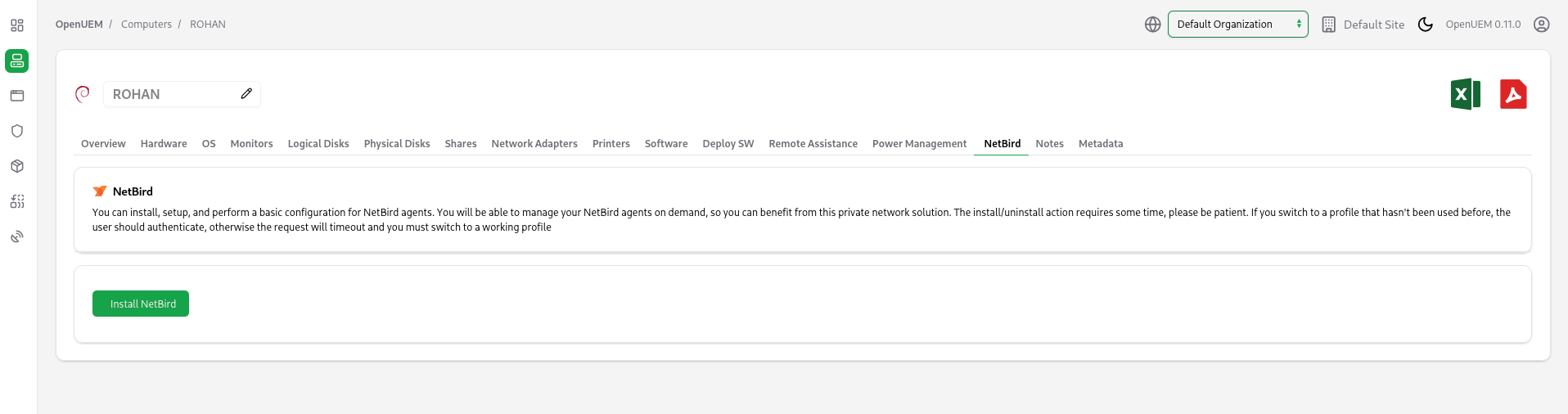1568x414 pixels.
Task: Follow the Computers breadcrumb link
Action: coord(146,25)
